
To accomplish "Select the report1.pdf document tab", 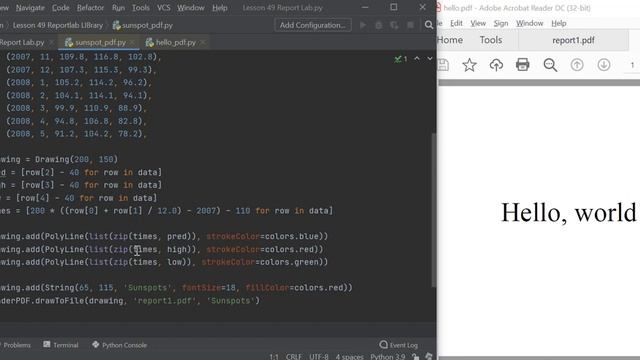I will (573, 40).
